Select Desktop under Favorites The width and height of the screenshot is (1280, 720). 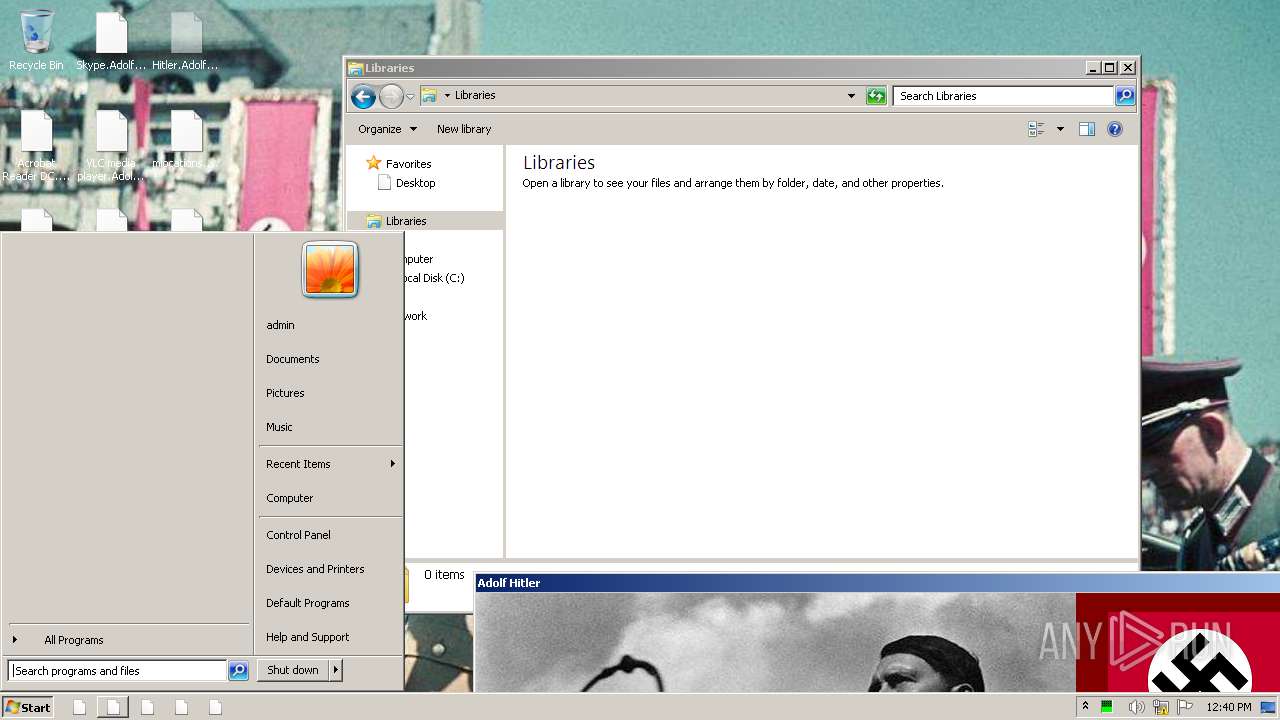pos(406,183)
